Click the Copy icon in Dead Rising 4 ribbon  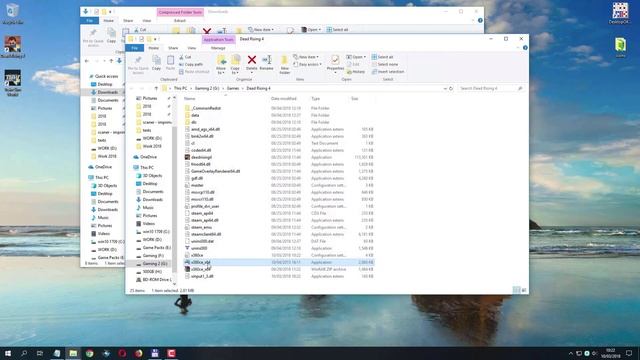pos(156,63)
